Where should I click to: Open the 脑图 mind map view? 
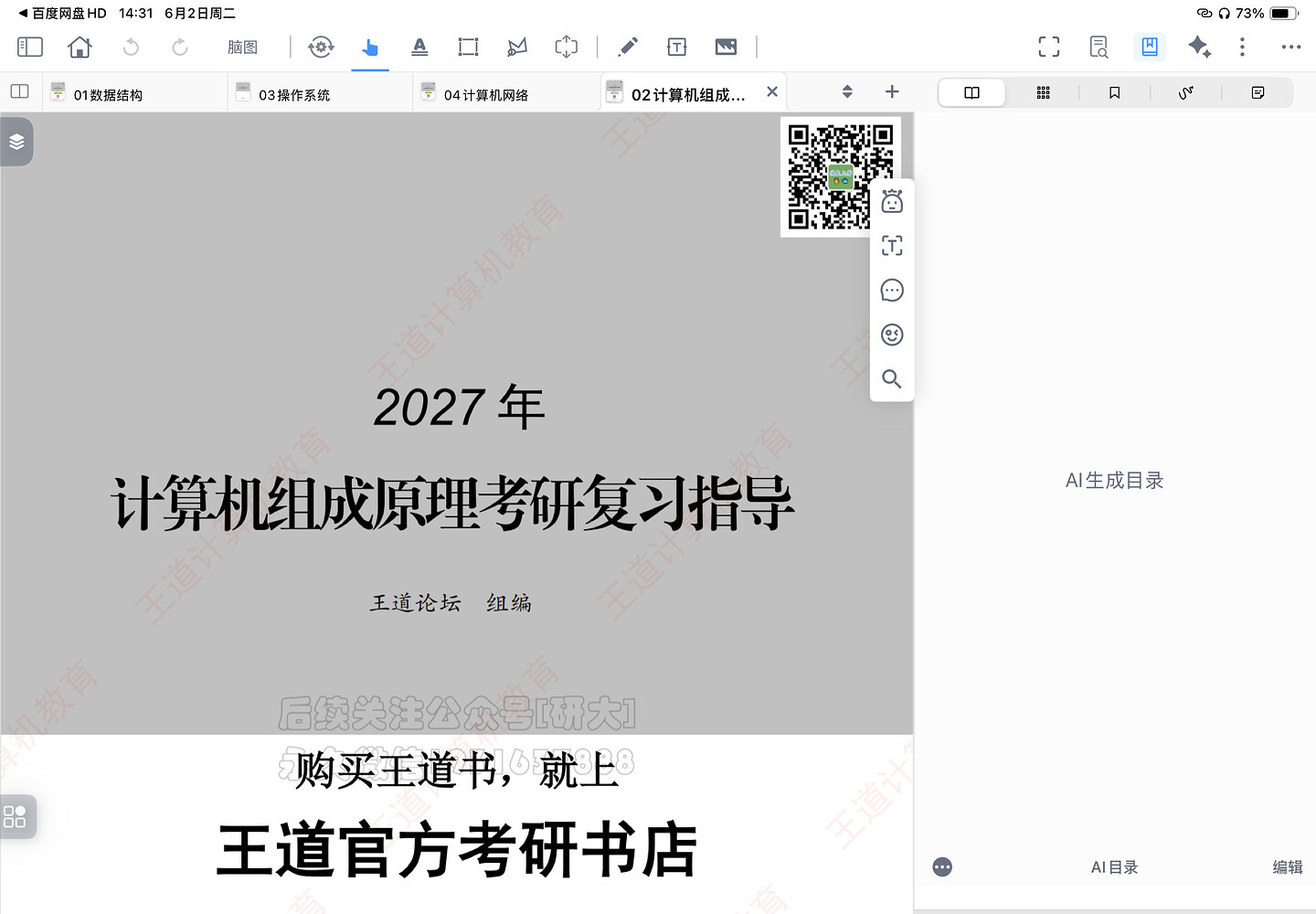point(242,48)
